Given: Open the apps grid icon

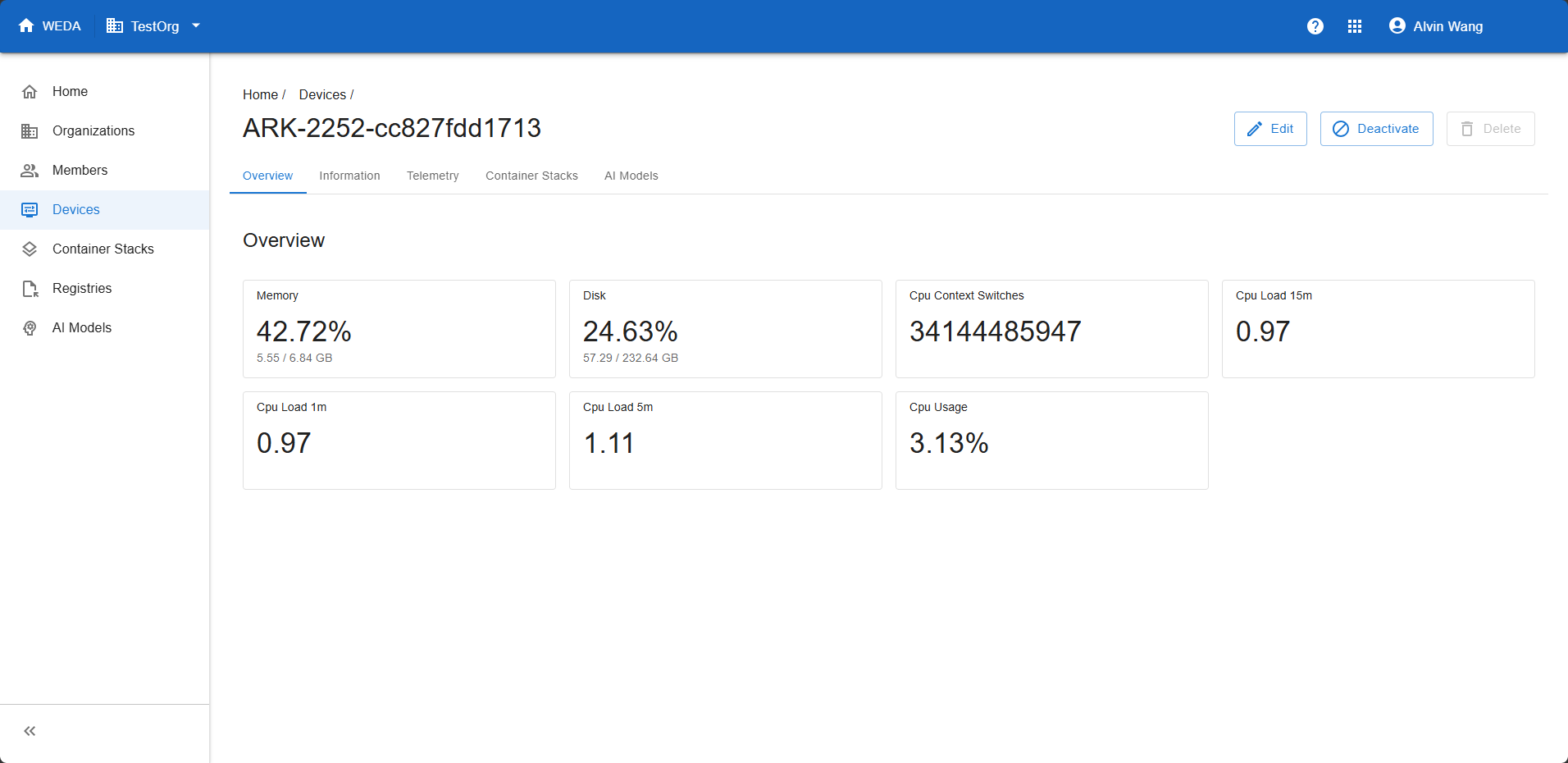Looking at the screenshot, I should click(1355, 26).
